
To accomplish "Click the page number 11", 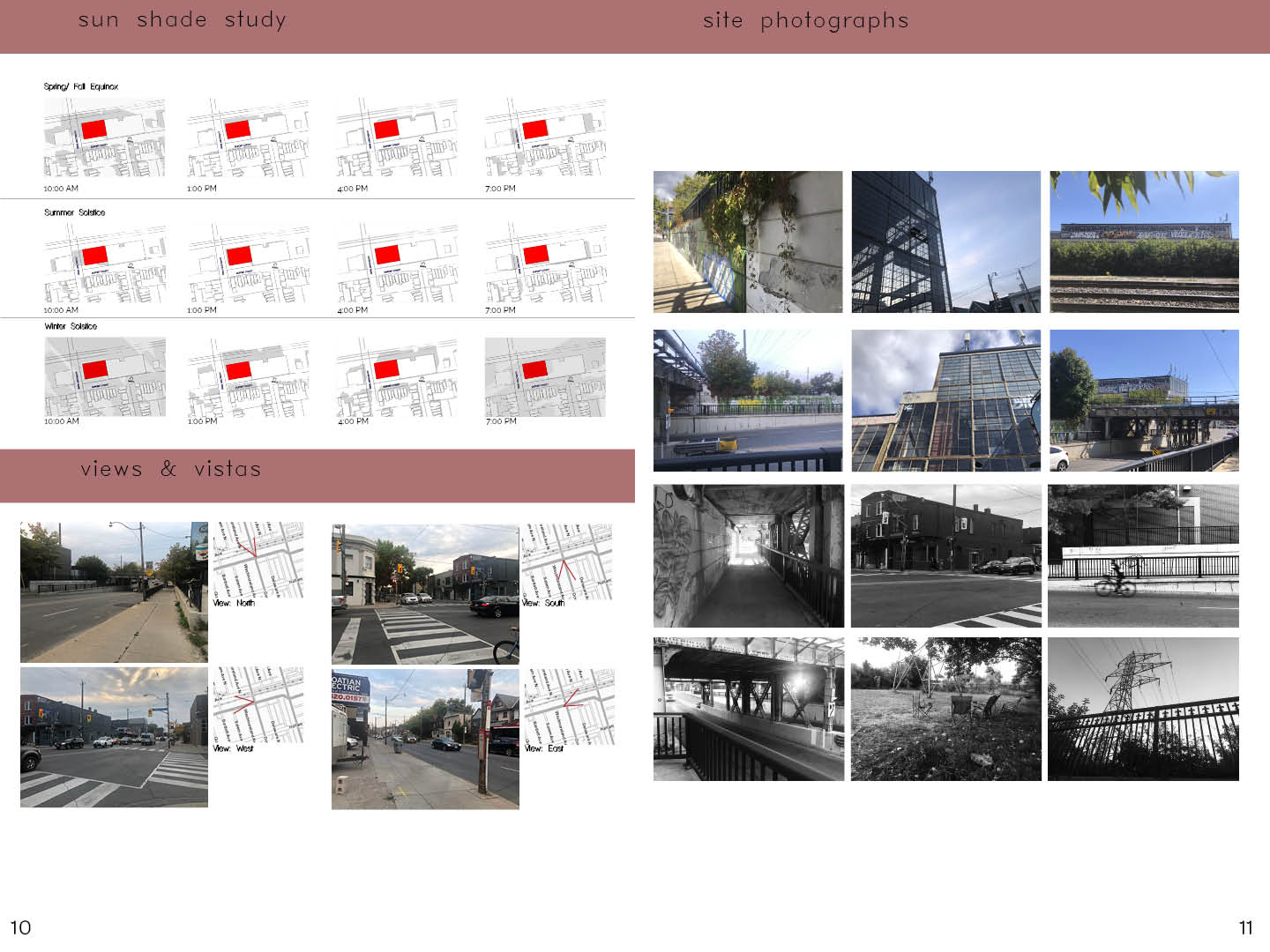I will point(1245,927).
